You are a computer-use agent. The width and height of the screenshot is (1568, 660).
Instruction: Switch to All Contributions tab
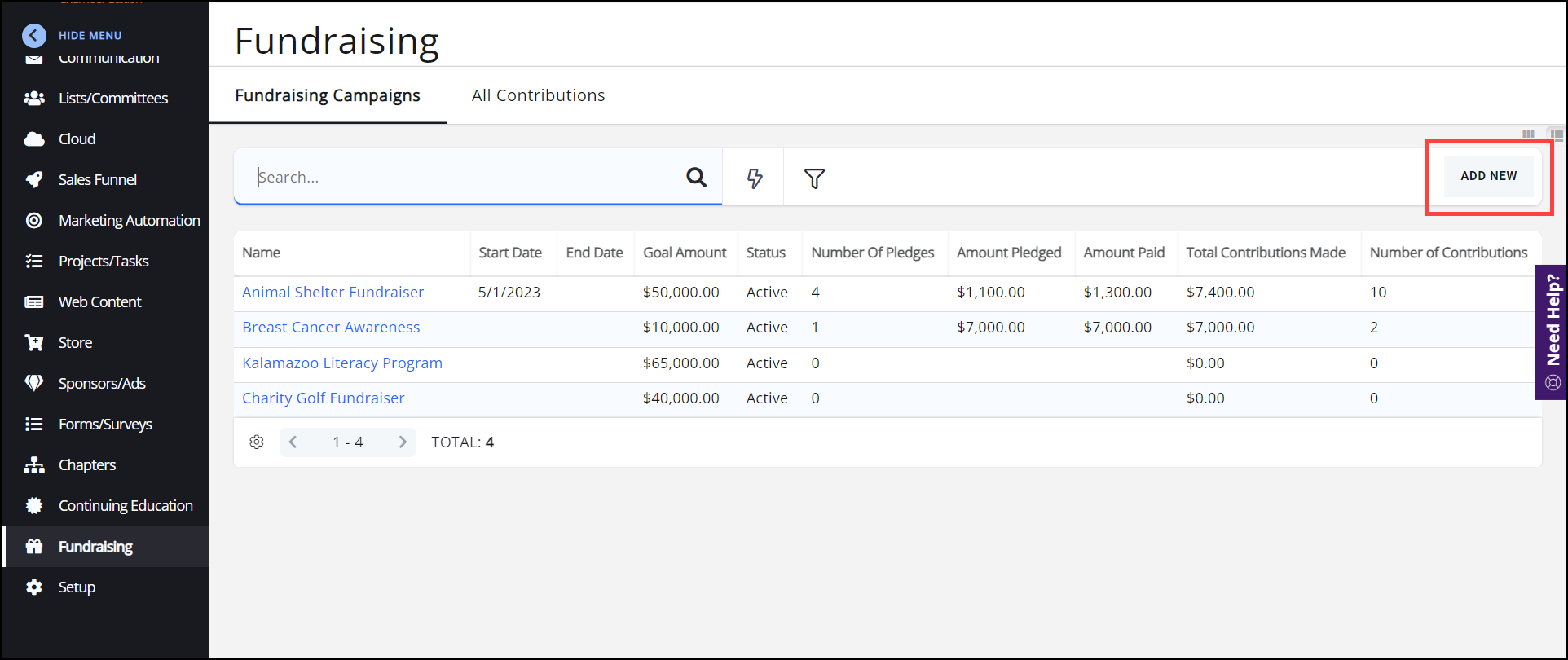(538, 95)
